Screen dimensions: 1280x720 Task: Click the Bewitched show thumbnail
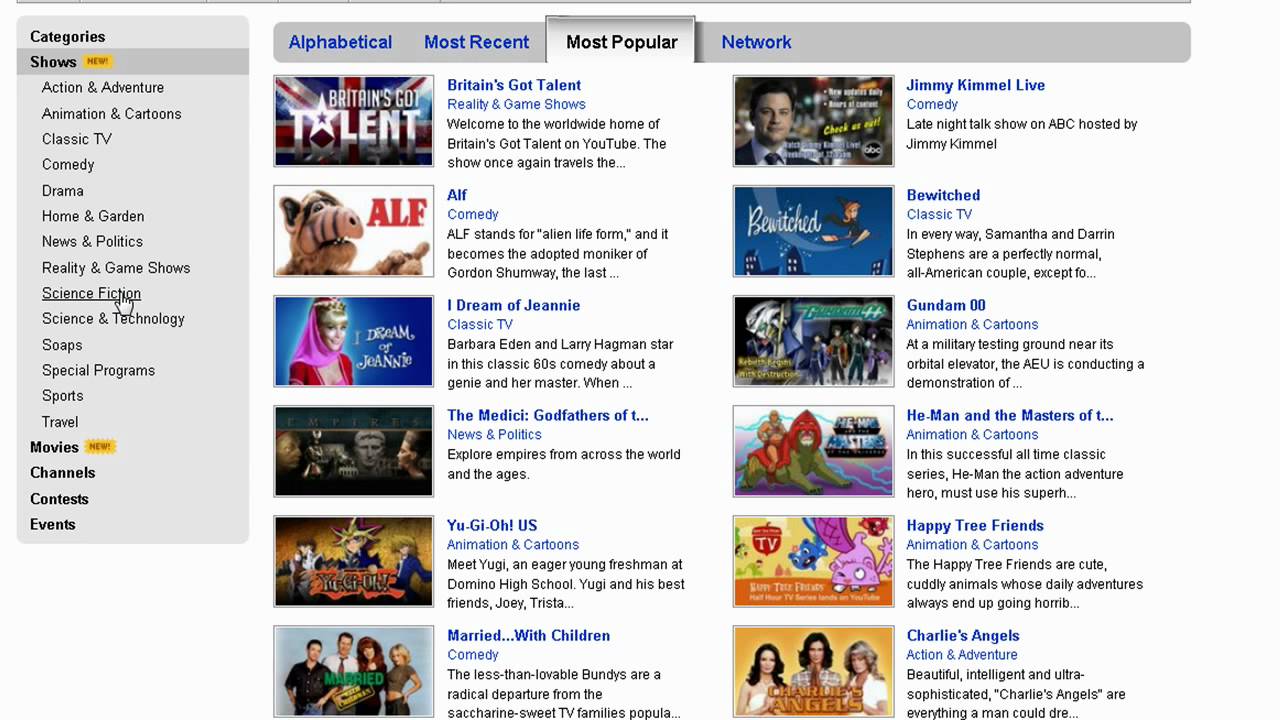point(813,231)
